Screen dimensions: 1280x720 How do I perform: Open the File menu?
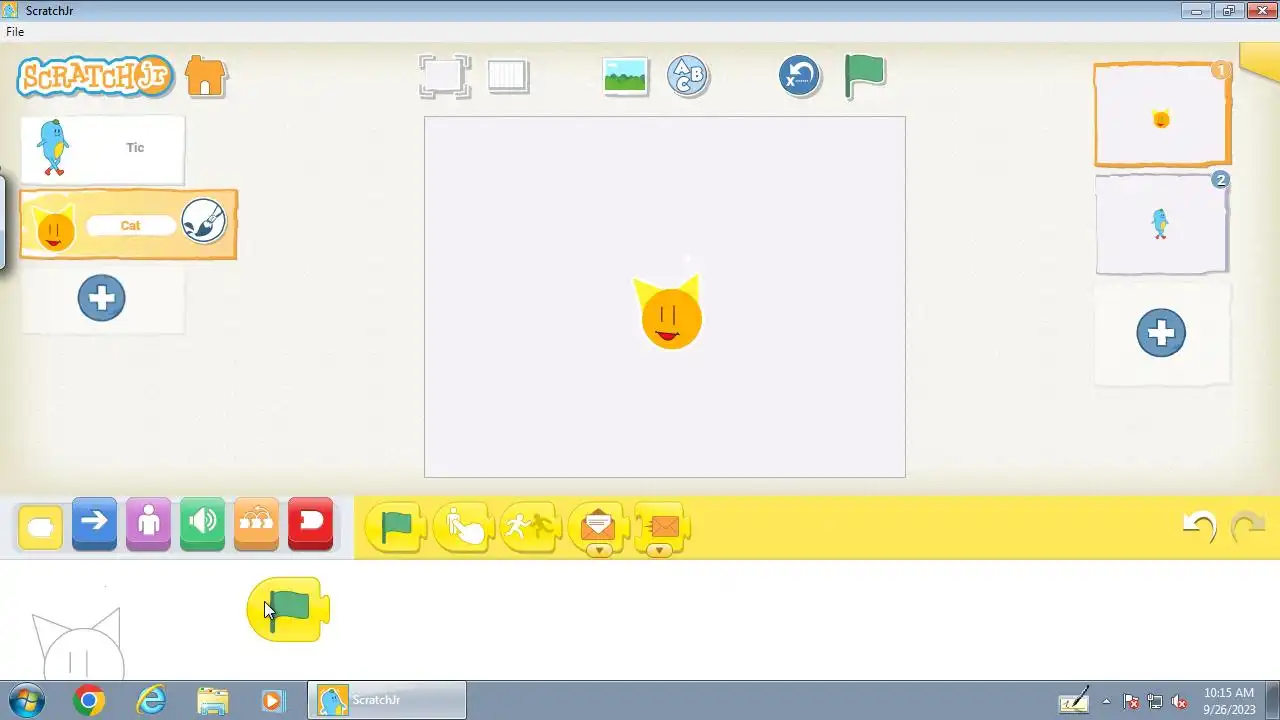tap(15, 32)
